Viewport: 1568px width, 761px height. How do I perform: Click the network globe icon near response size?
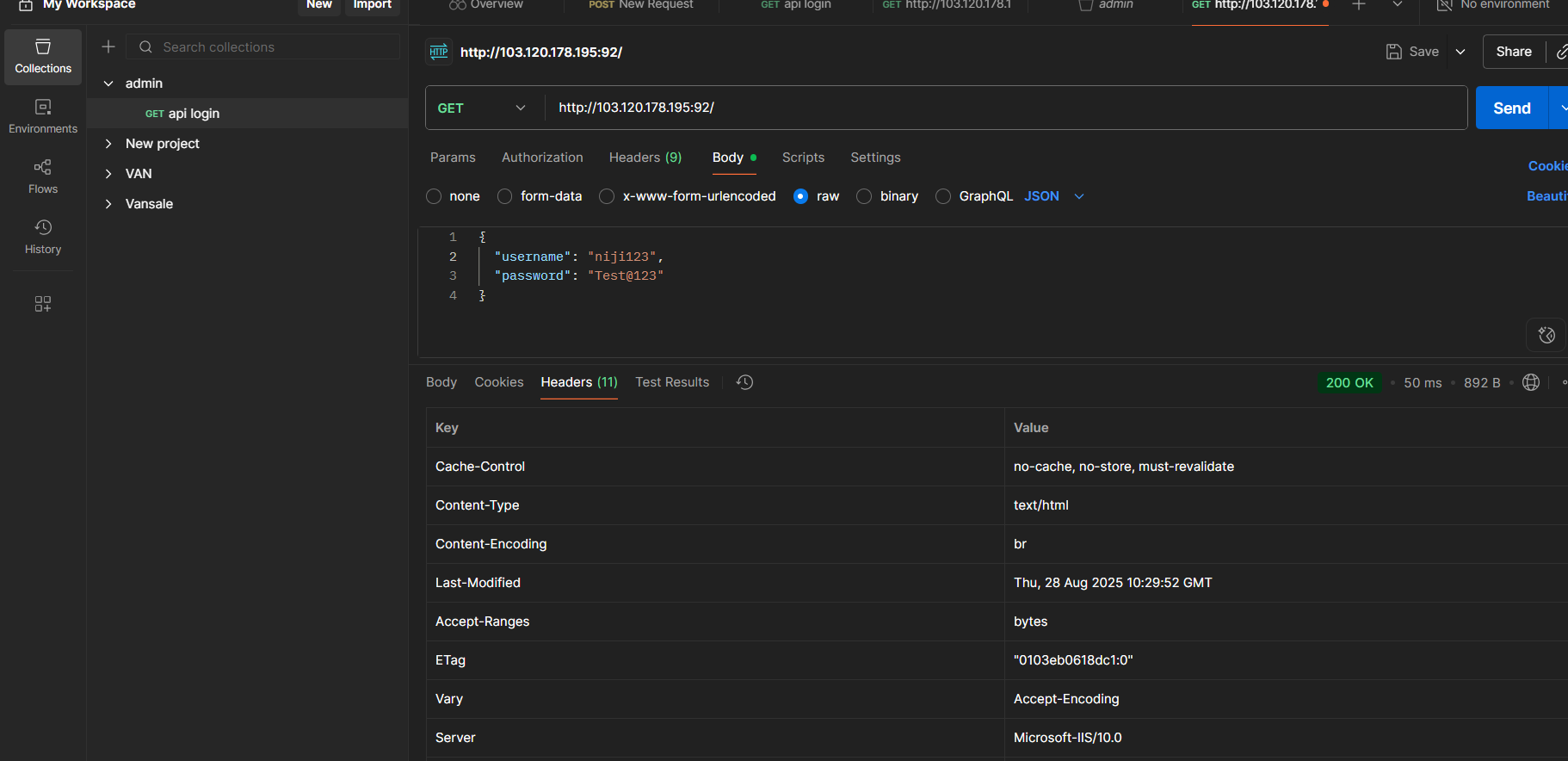(1531, 382)
